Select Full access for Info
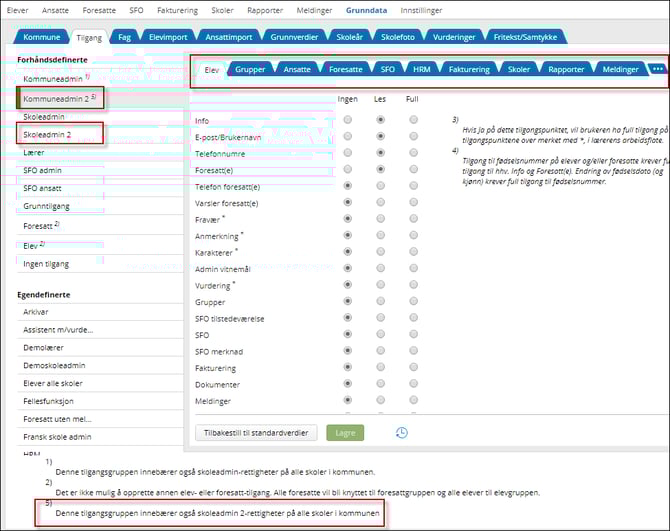Image resolution: width=670 pixels, height=531 pixels. click(414, 120)
